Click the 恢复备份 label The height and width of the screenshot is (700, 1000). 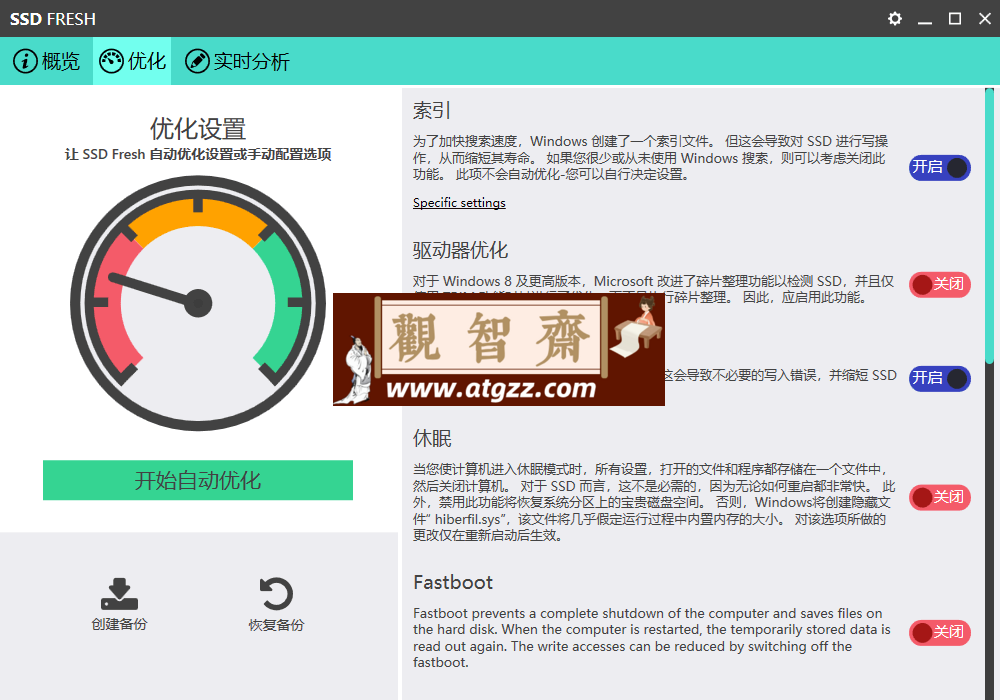click(x=276, y=625)
